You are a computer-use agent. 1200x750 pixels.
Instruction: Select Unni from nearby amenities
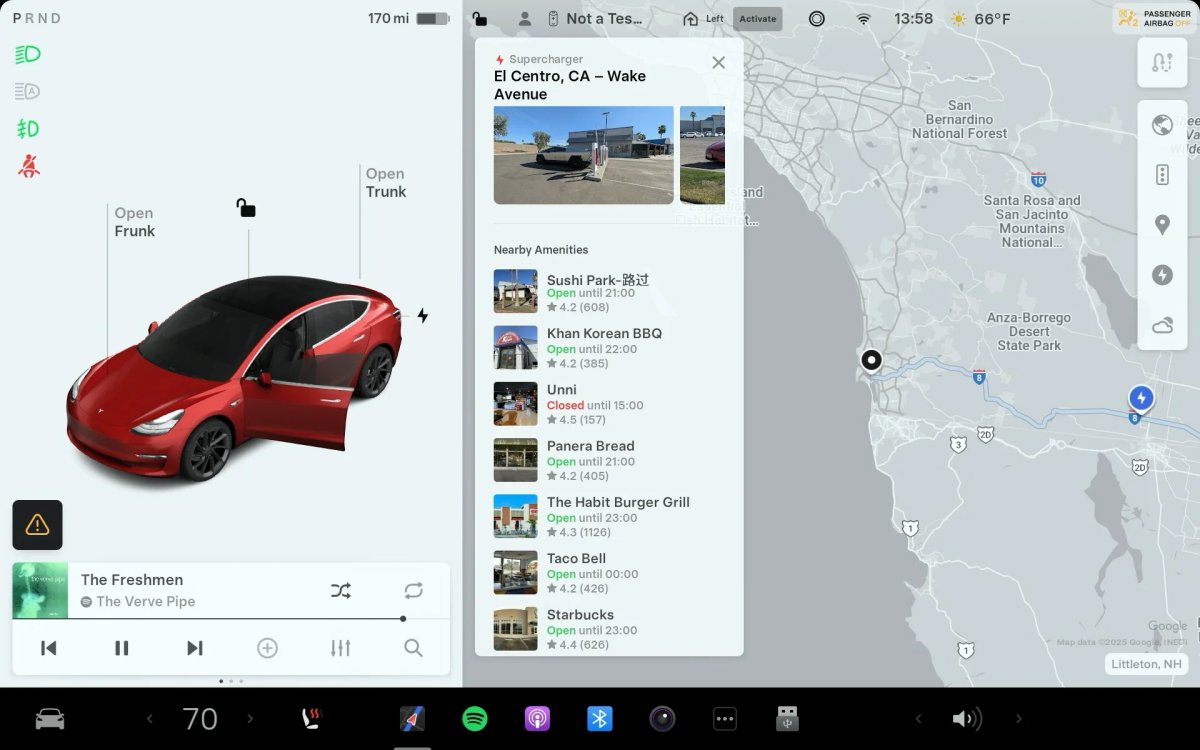(x=609, y=404)
